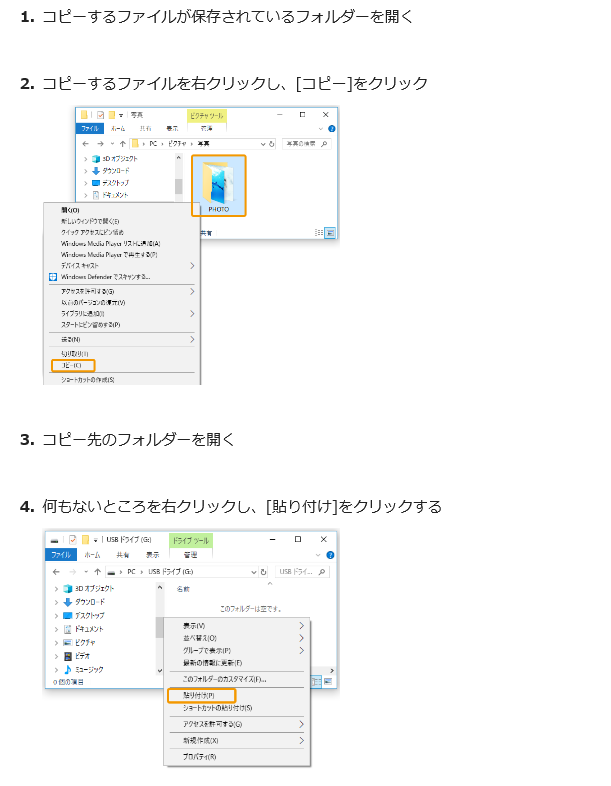Click the USB ドライブ window search box

302,572
